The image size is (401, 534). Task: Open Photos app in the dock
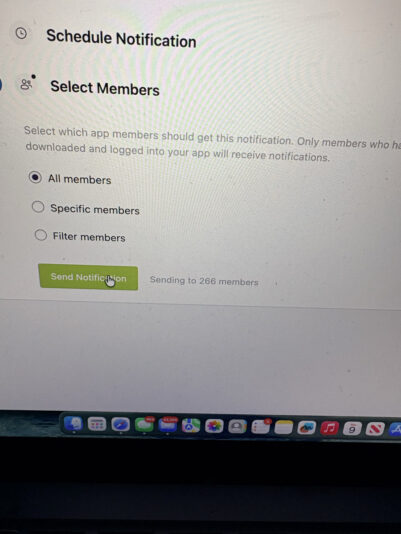(214, 426)
